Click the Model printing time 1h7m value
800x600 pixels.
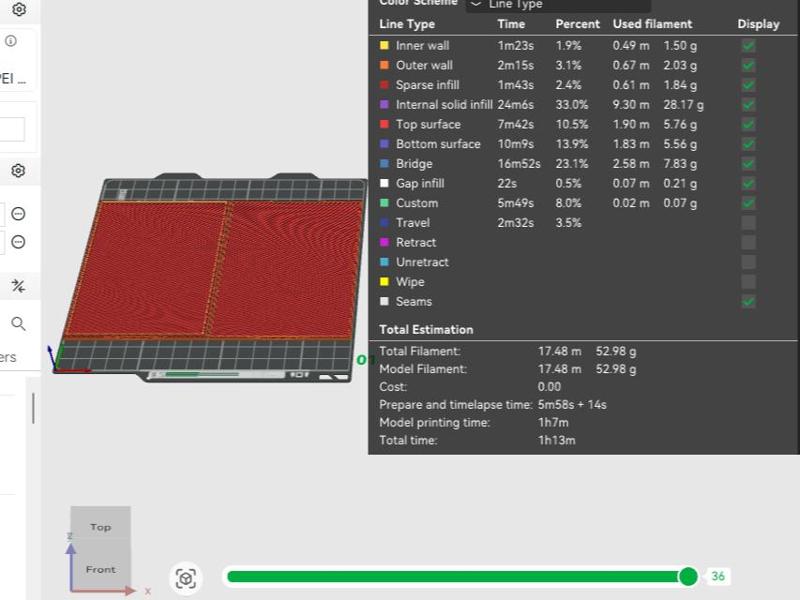pyautogui.click(x=553, y=422)
